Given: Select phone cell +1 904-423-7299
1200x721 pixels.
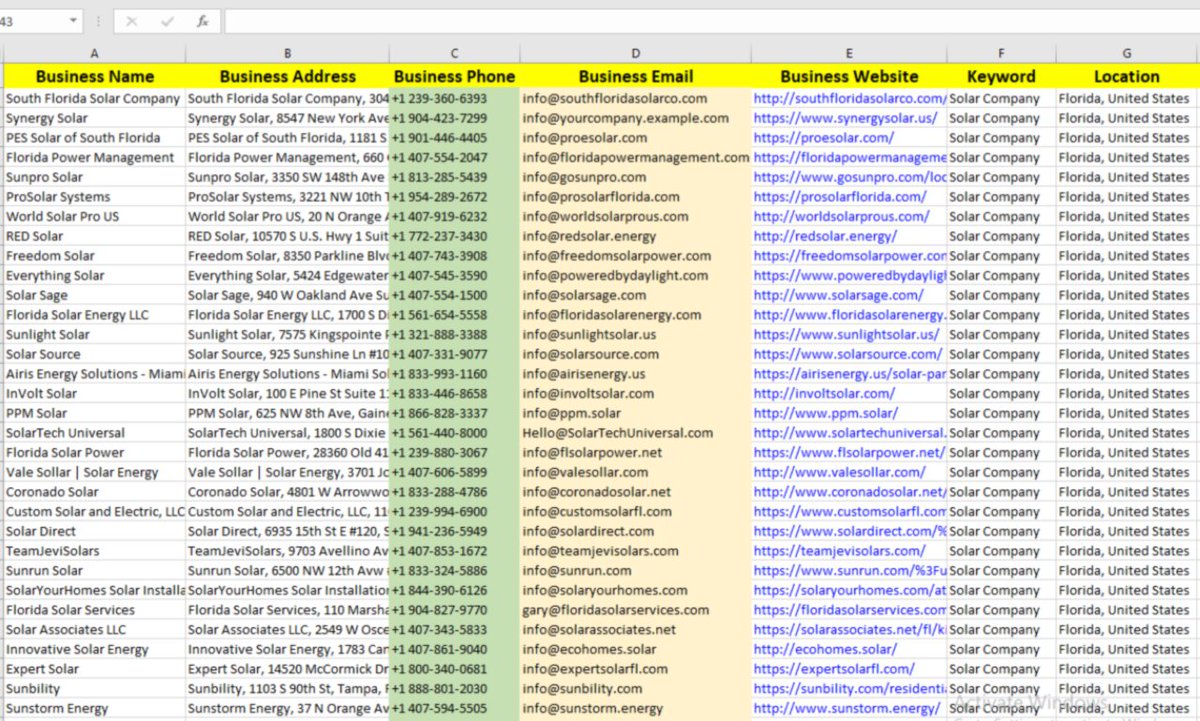Looking at the screenshot, I should click(x=454, y=118).
